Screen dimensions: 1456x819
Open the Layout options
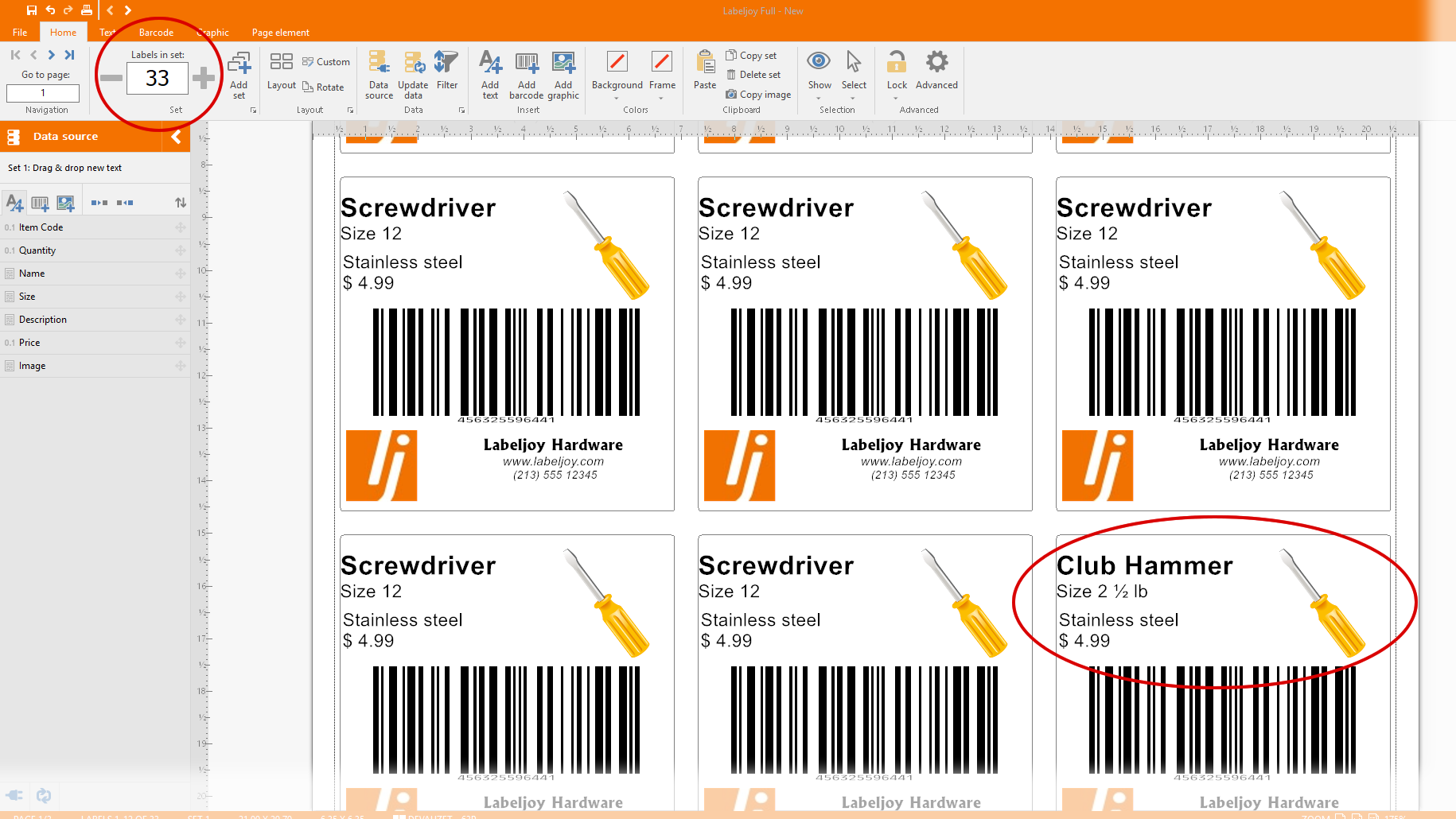click(x=282, y=72)
